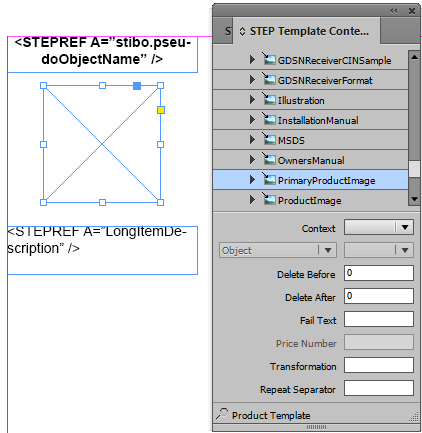Image resolution: width=422 pixels, height=433 pixels.
Task: Click the OwnersManual asset icon
Action: point(269,159)
